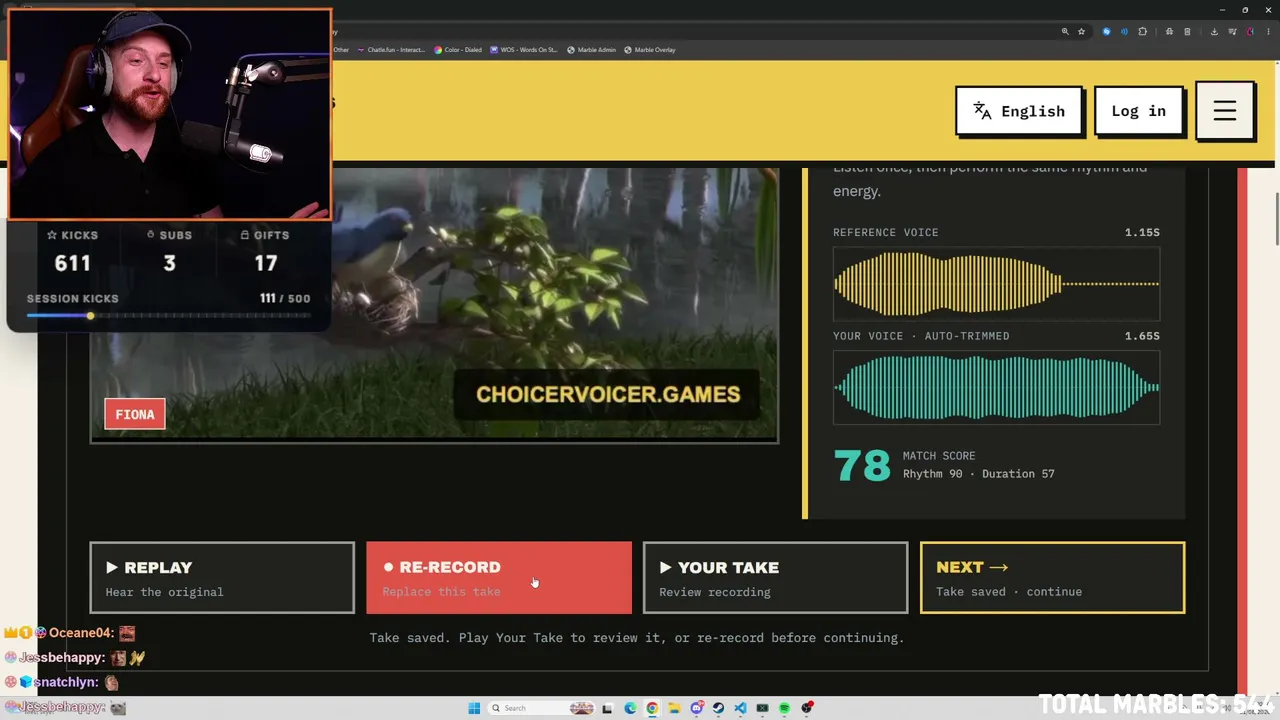The width and height of the screenshot is (1280, 720).
Task: Click the "YOUR VOICE · AUTO-TRIMMED" label
Action: tap(921, 336)
